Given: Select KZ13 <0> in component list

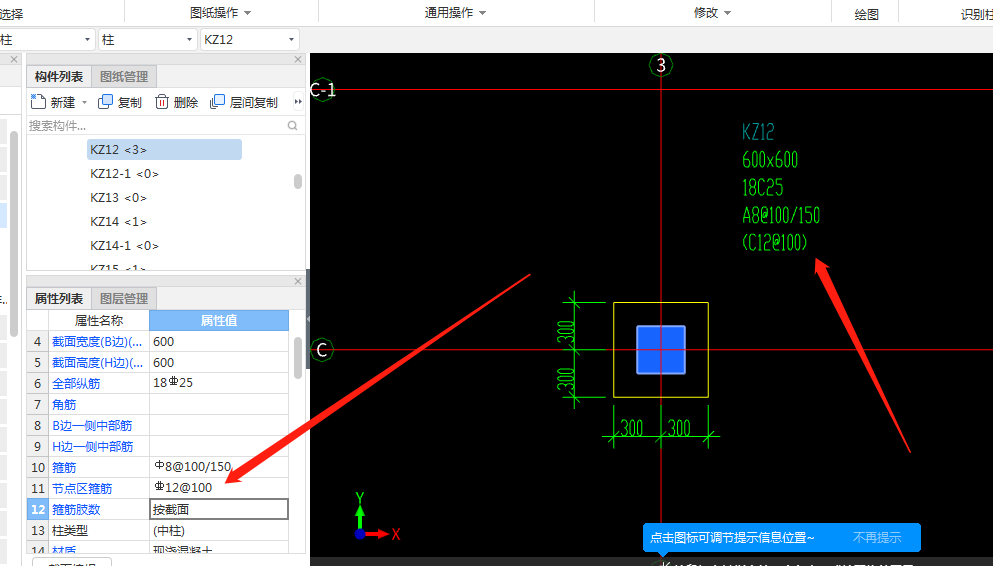Looking at the screenshot, I should (x=118, y=198).
